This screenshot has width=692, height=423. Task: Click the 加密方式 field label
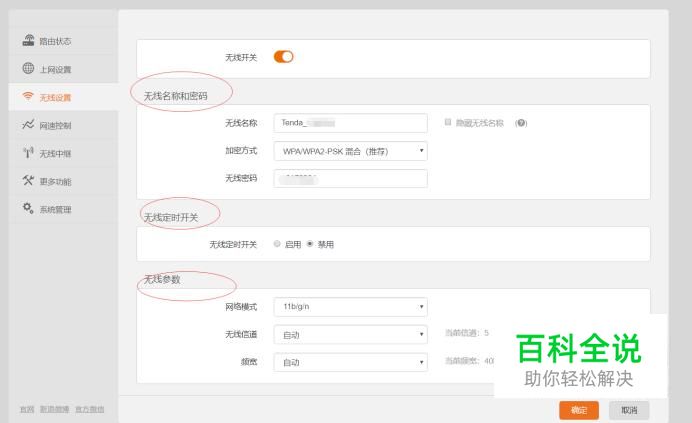241,151
